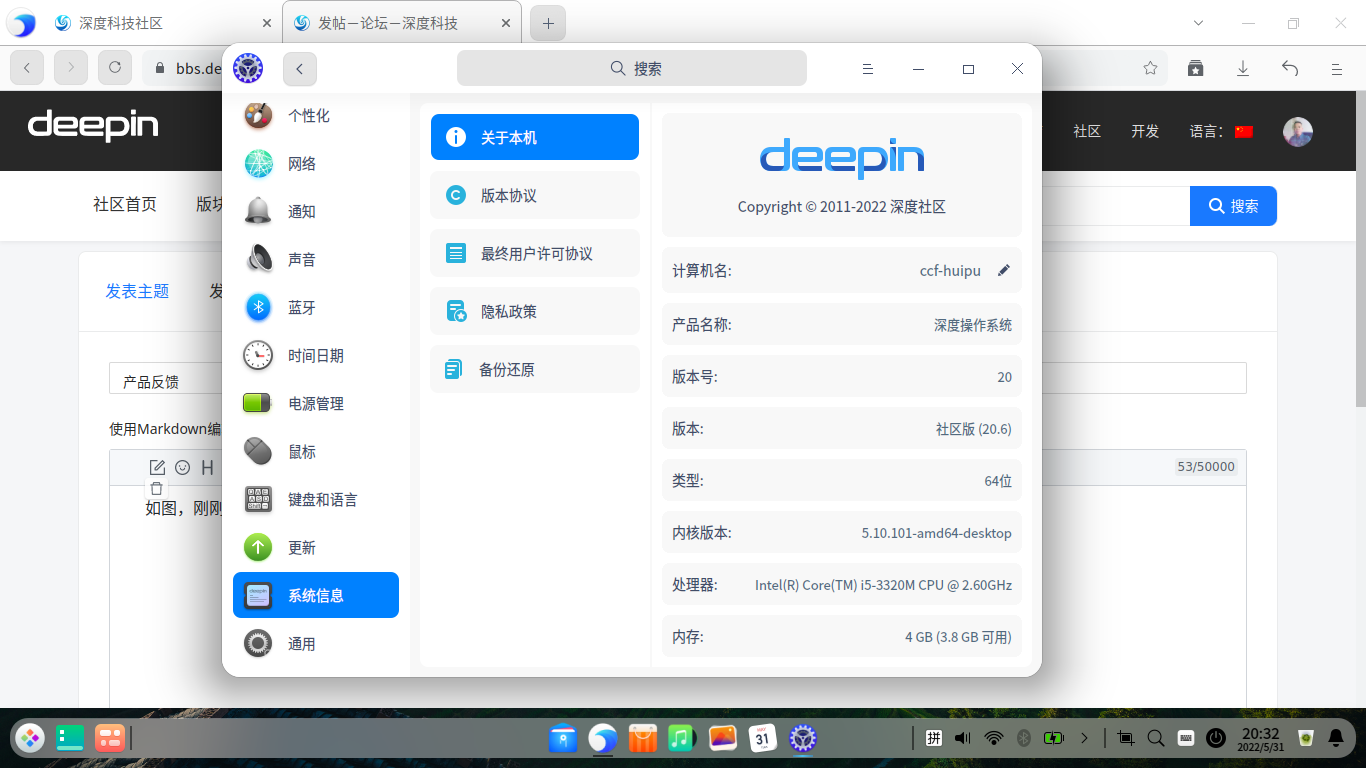Insert an emoji using the editor smiley icon
The image size is (1366, 768).
(181, 467)
